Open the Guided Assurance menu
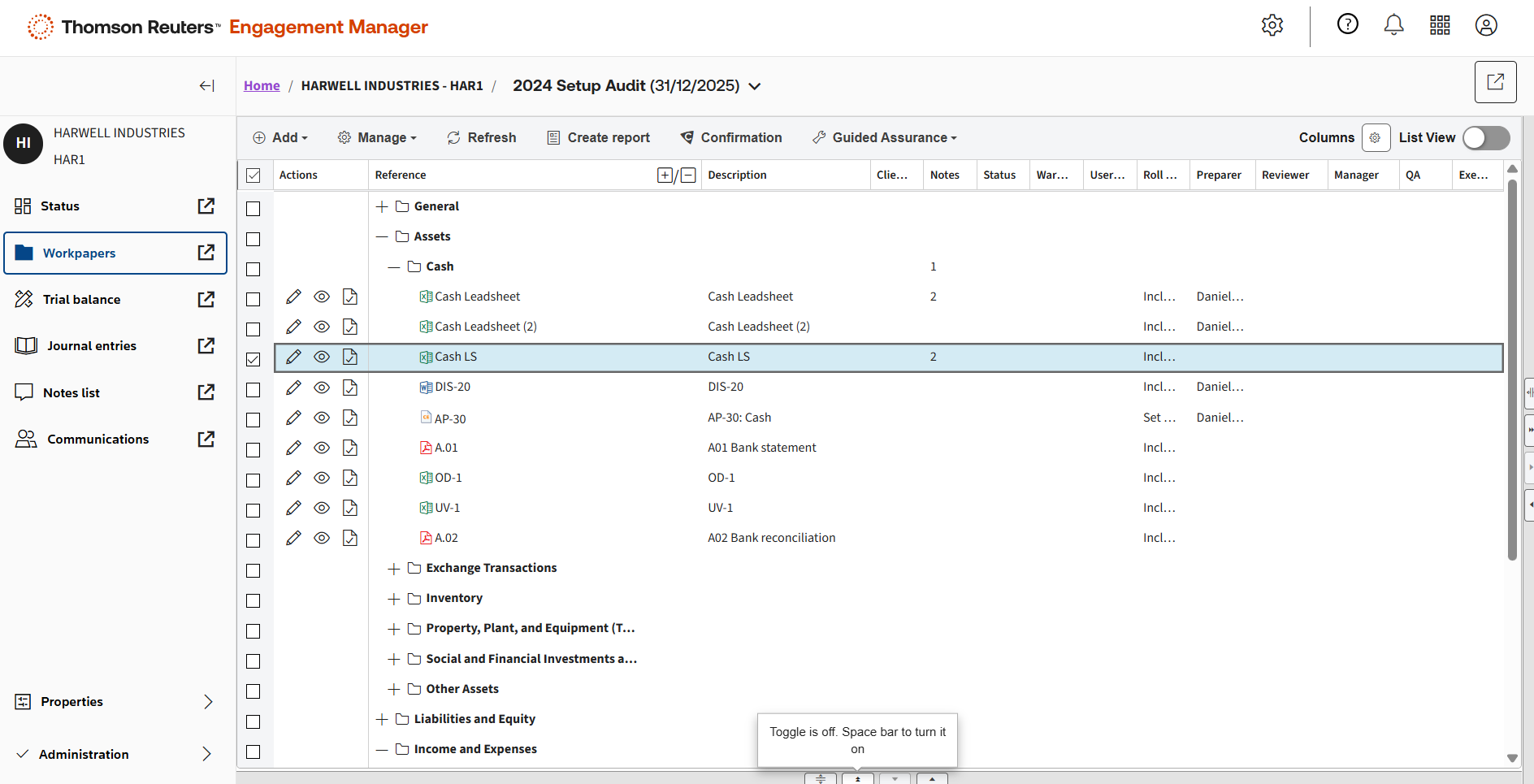This screenshot has height=784, width=1534. coord(884,138)
